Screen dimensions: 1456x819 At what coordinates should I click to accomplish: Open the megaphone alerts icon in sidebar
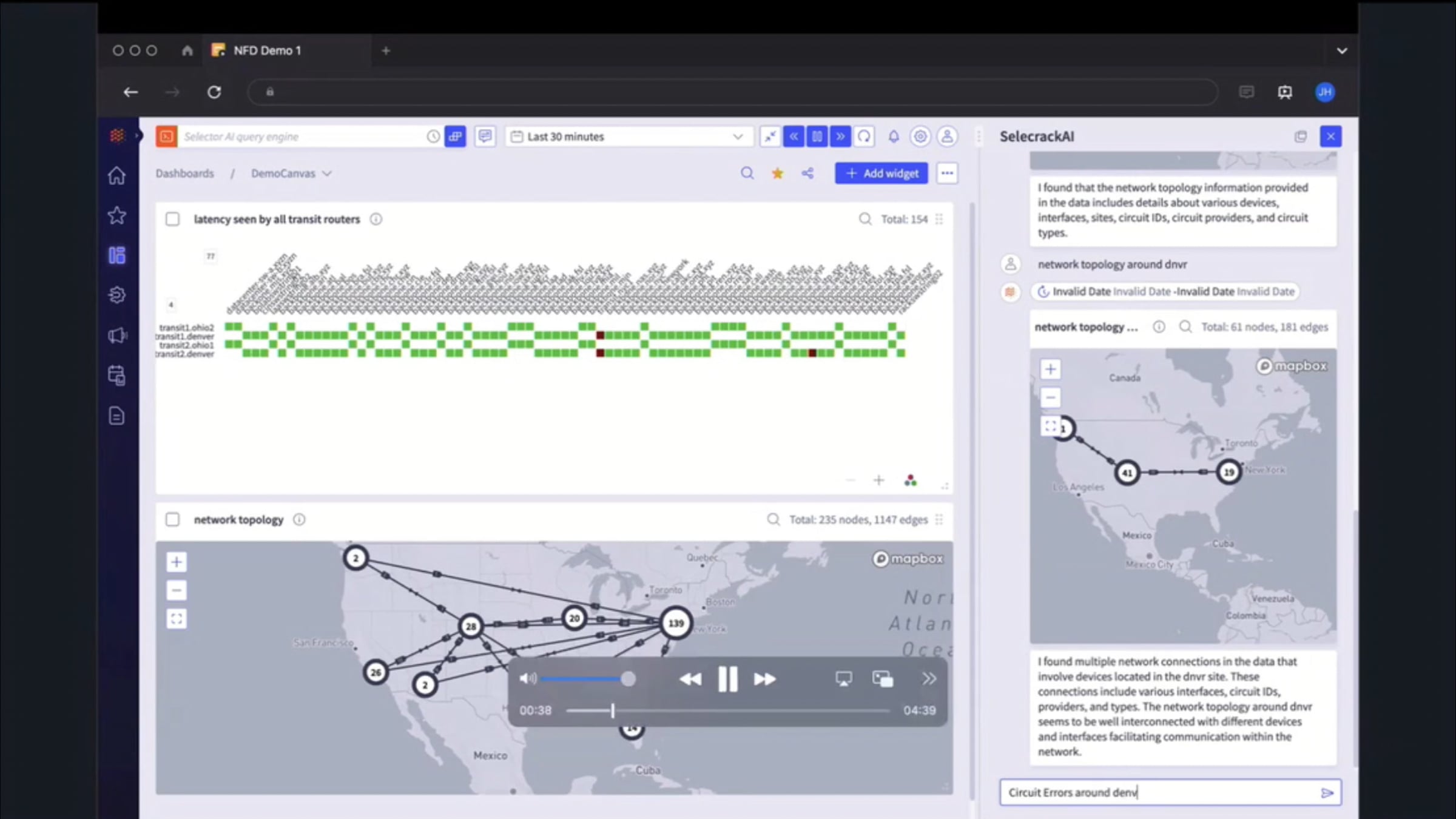point(116,335)
